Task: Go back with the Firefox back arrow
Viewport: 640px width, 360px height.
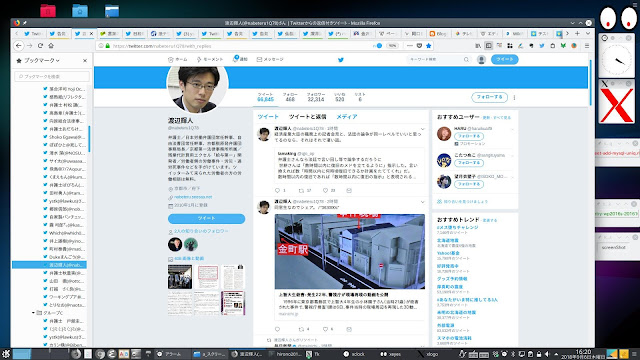Action: click(x=19, y=46)
